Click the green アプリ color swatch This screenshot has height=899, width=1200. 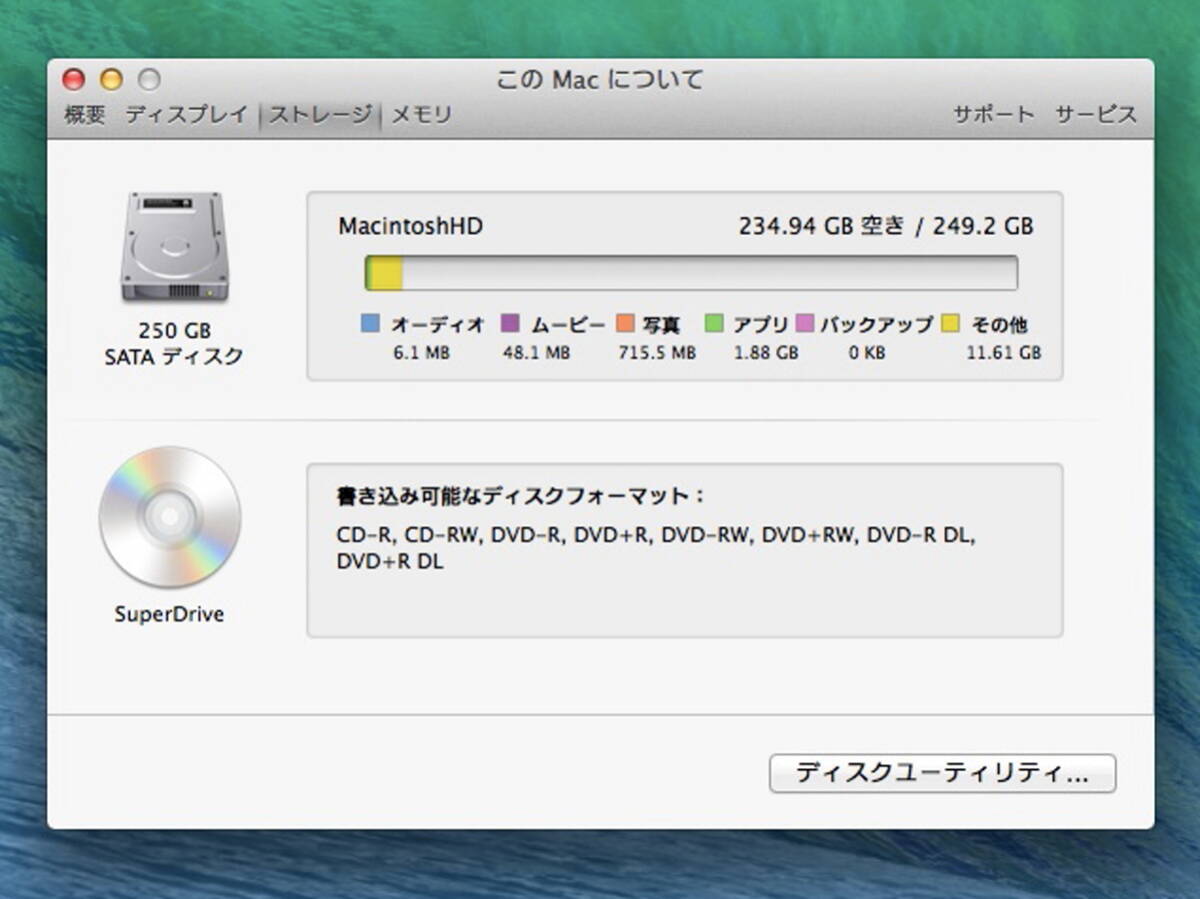[x=713, y=323]
